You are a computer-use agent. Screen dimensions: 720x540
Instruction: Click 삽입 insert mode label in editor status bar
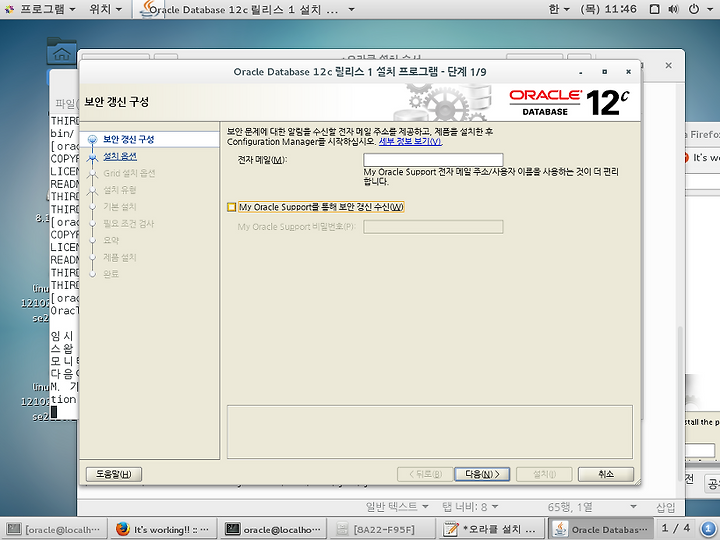click(665, 507)
